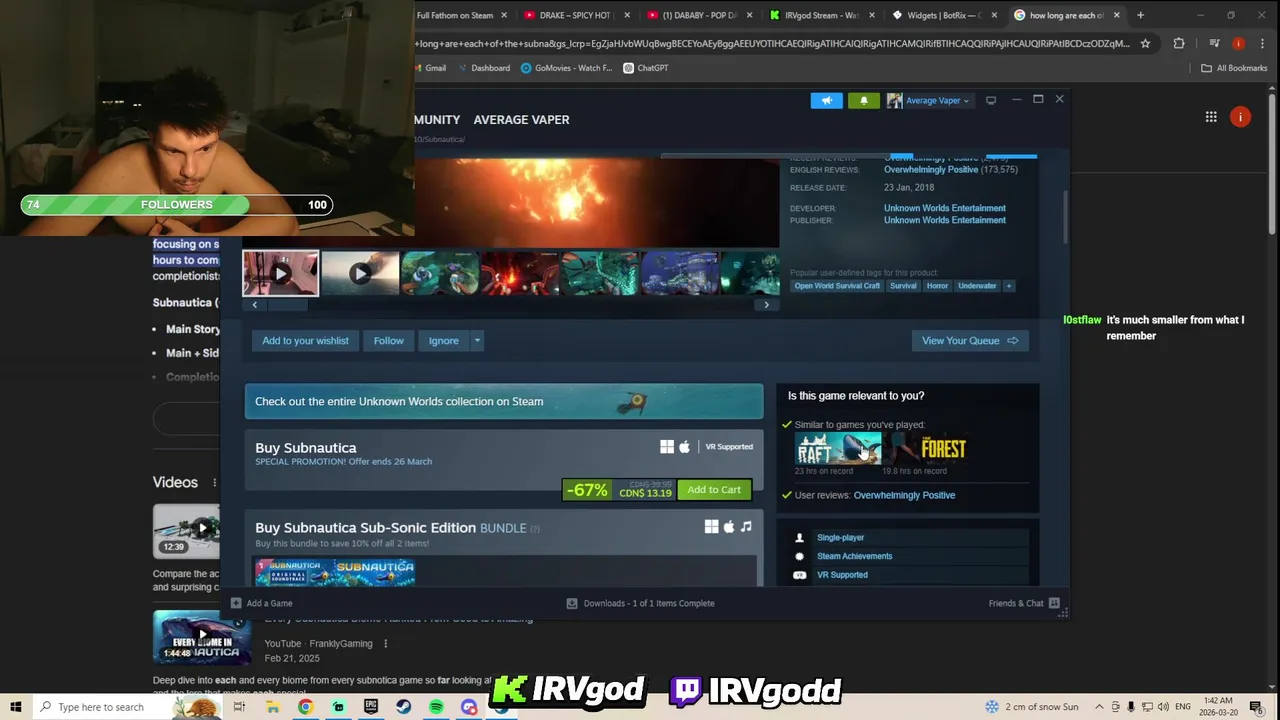Select the red lava screenshot thumbnail

pos(520,273)
